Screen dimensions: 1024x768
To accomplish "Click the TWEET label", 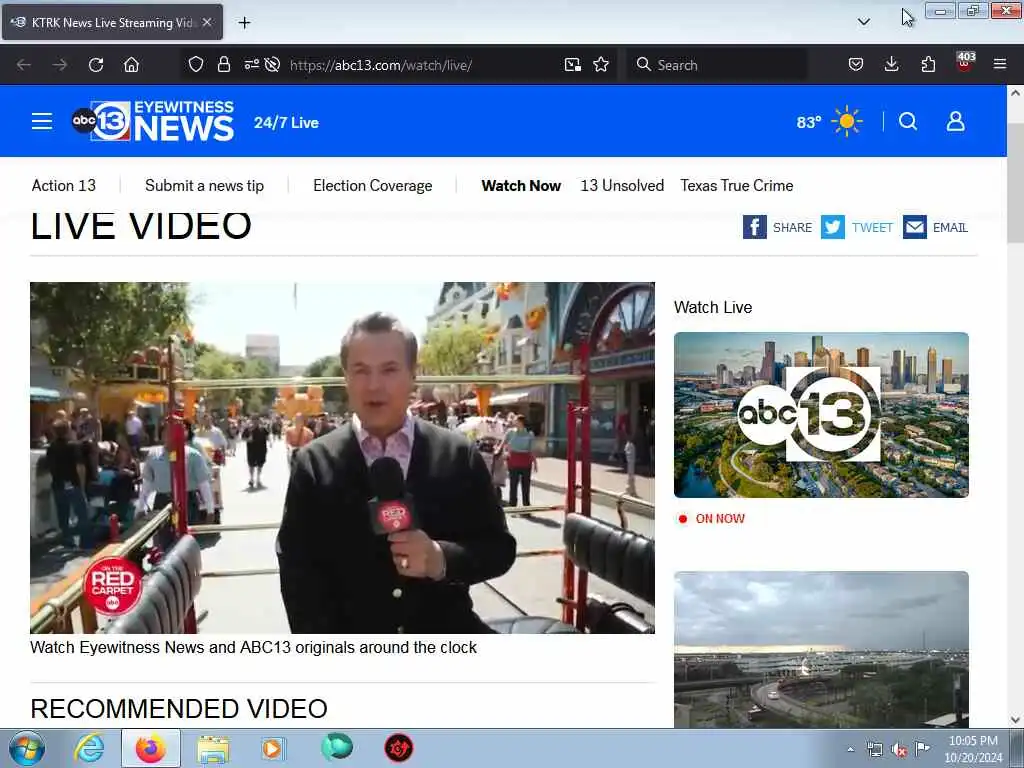I will pyautogui.click(x=872, y=227).
